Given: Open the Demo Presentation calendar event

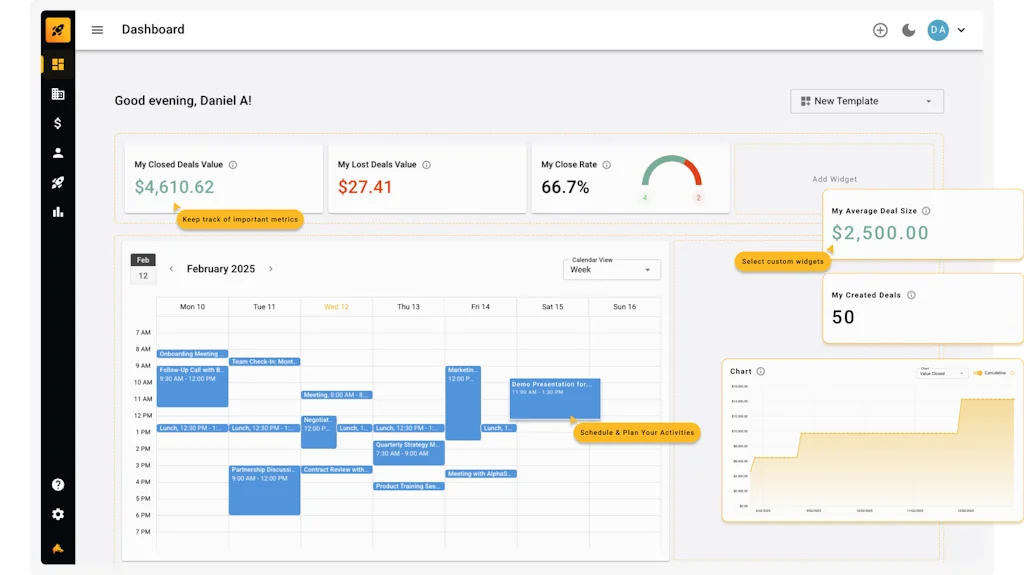Looking at the screenshot, I should click(554, 398).
